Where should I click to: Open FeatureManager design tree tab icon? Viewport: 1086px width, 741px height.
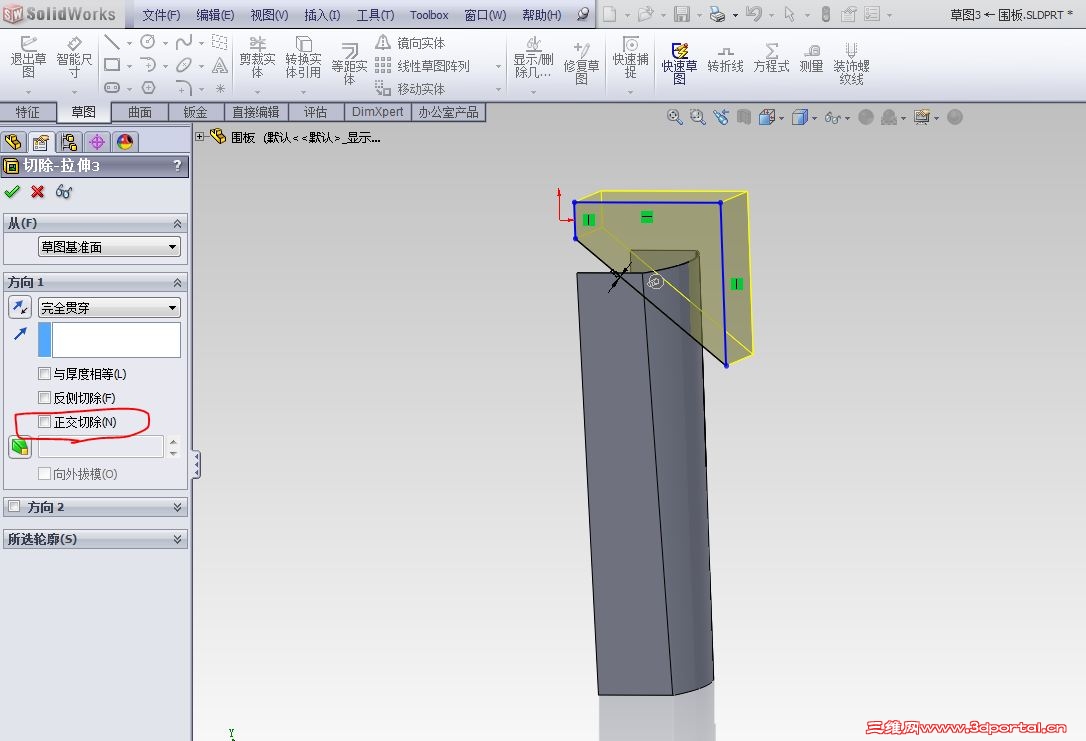pos(13,142)
